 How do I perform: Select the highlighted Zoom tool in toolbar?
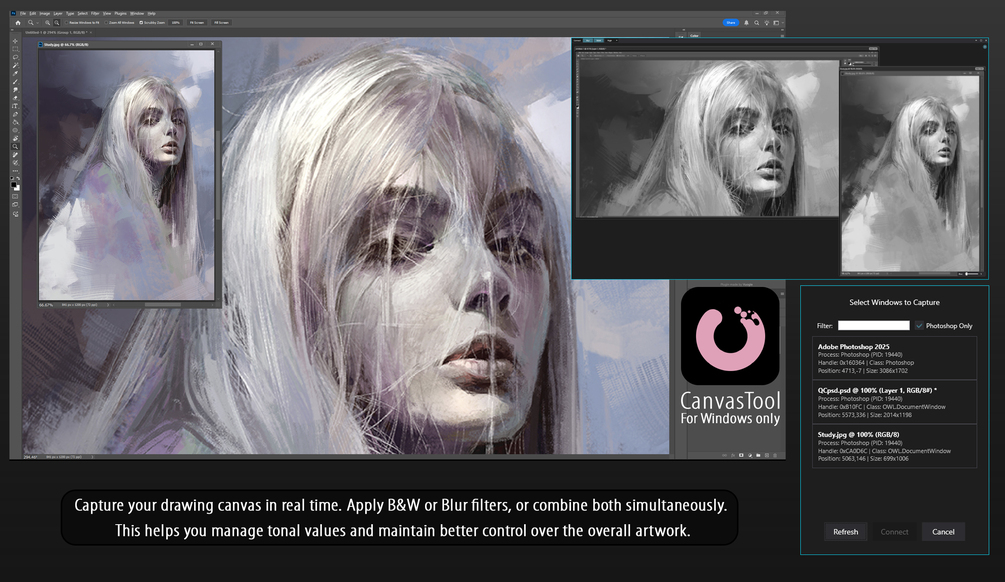pyautogui.click(x=15, y=146)
